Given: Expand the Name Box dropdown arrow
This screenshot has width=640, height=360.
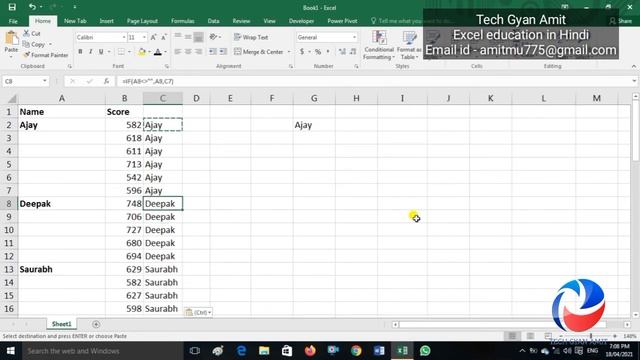Looking at the screenshot, I should point(44,81).
